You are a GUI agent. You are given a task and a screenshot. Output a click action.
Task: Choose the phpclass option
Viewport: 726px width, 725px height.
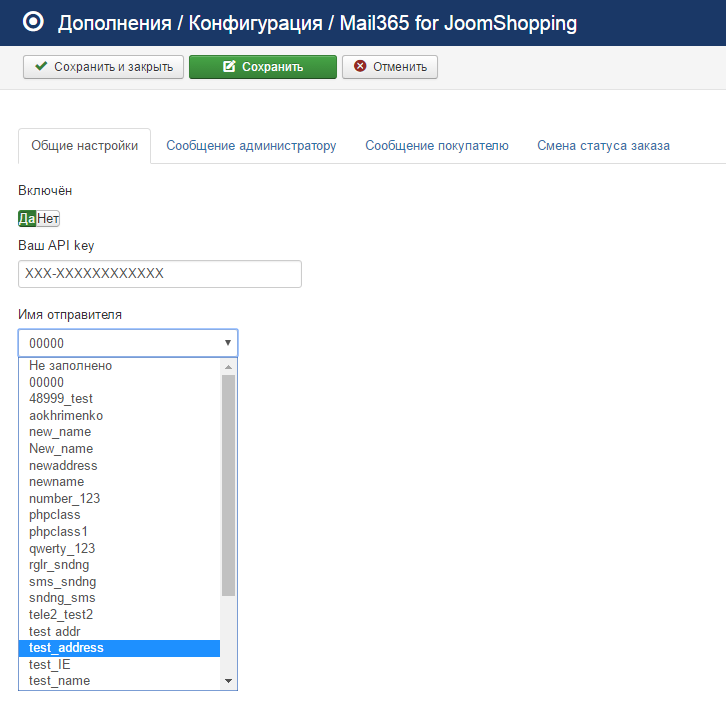click(119, 515)
